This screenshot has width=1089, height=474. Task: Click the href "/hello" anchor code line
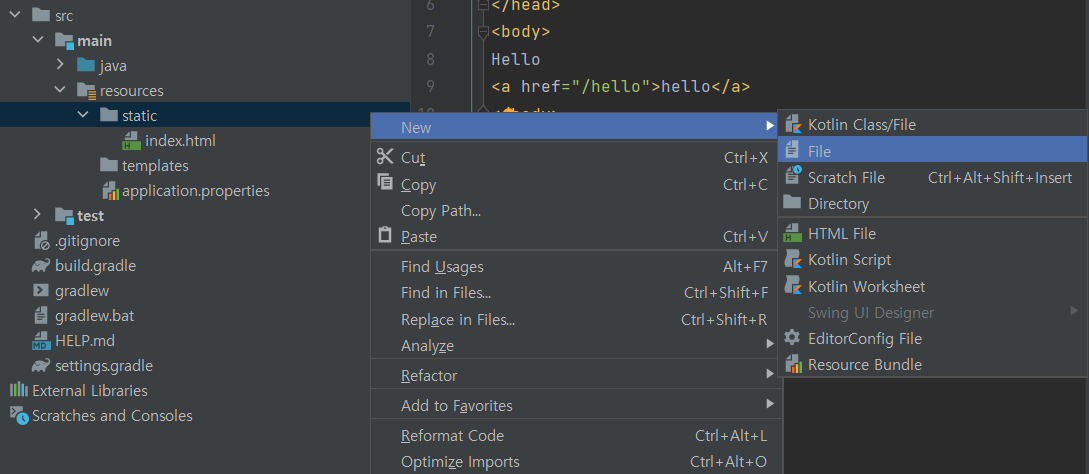pyautogui.click(x=620, y=87)
